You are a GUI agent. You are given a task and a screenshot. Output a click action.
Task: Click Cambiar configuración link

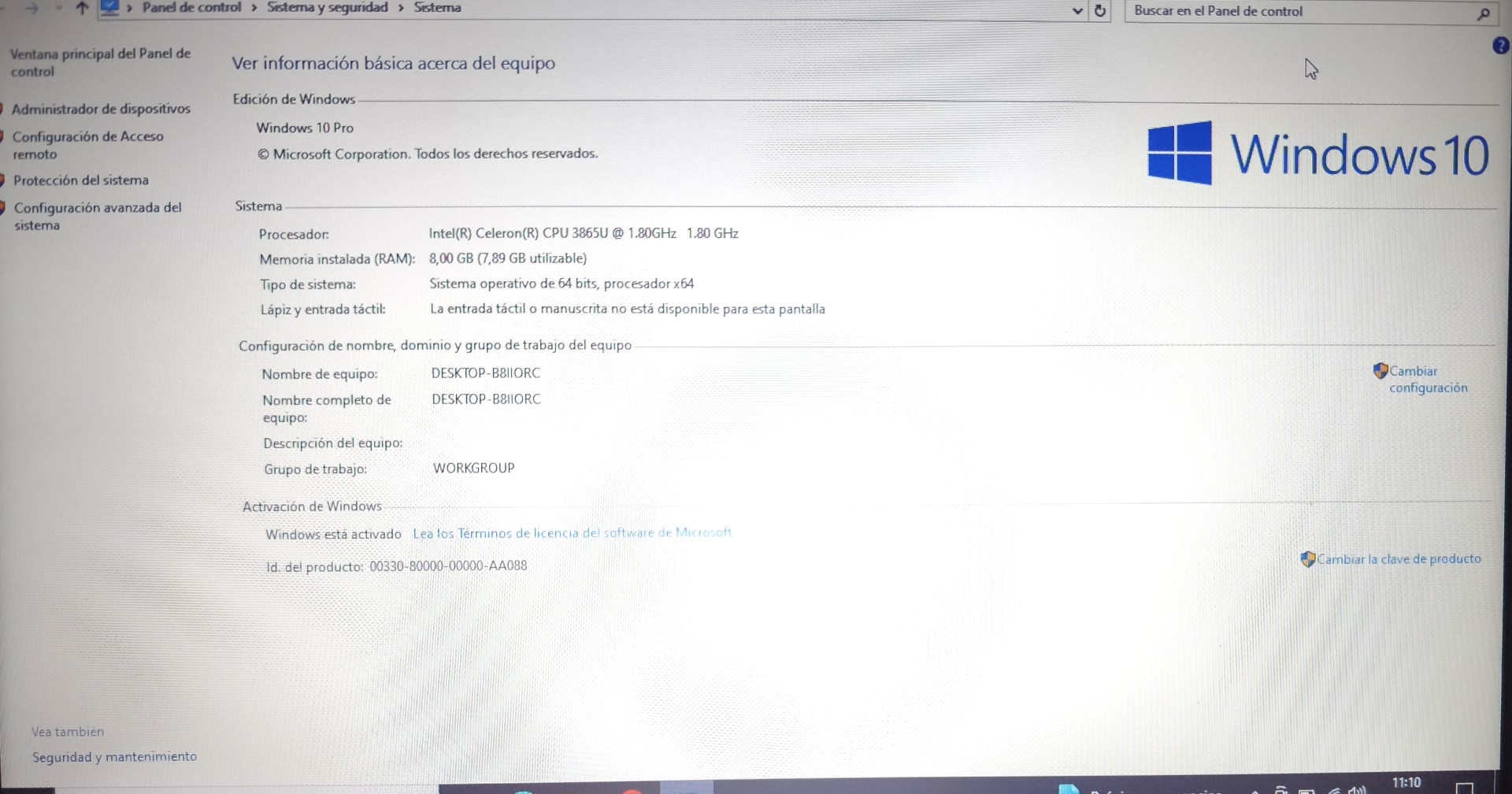click(1428, 379)
